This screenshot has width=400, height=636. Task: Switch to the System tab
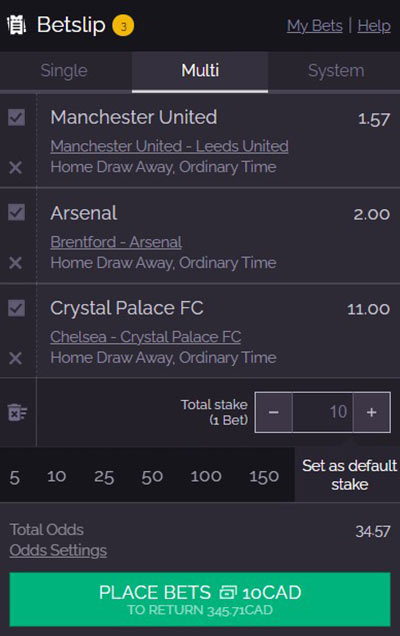336,71
